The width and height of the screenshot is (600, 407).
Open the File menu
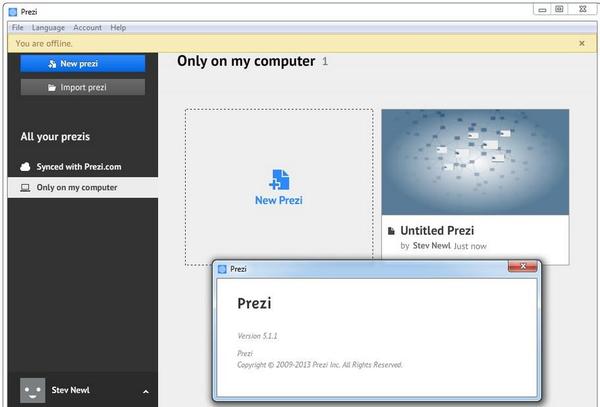pyautogui.click(x=18, y=28)
